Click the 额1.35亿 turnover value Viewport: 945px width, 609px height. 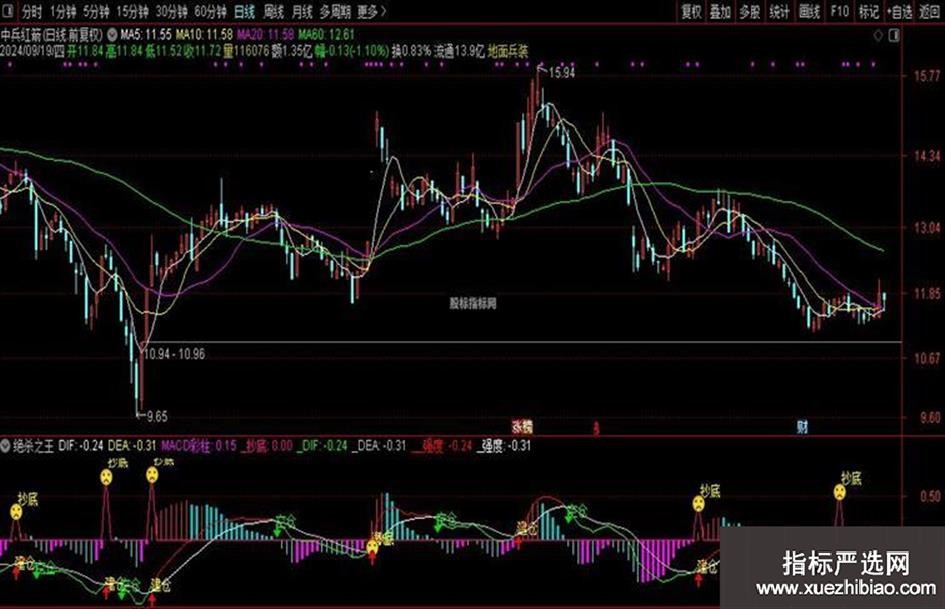[x=292, y=52]
